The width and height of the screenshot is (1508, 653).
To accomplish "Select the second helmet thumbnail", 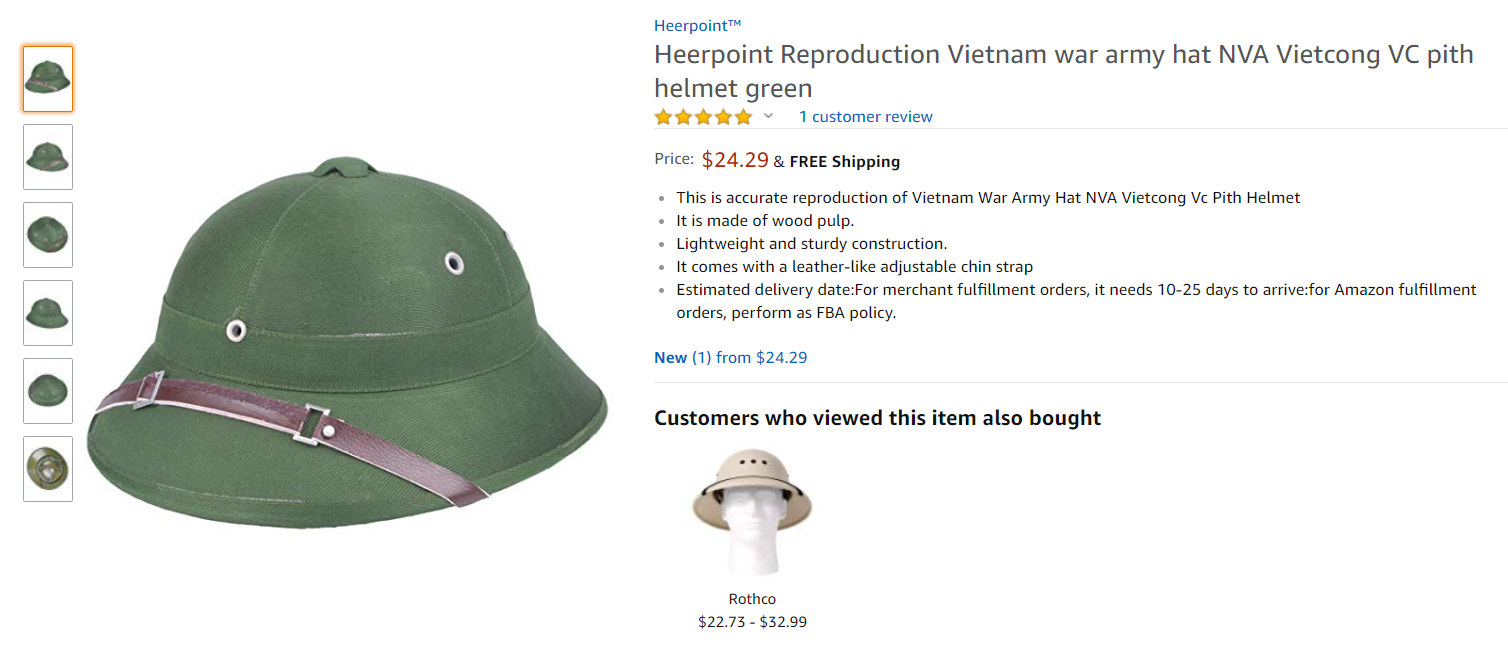I will tap(48, 157).
